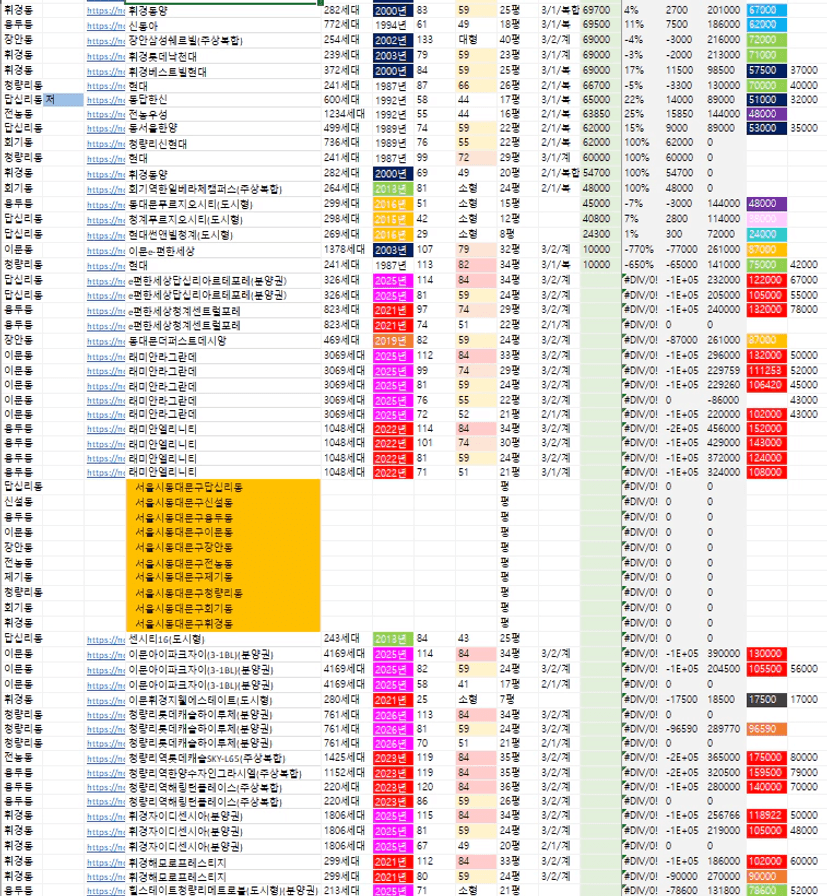The height and width of the screenshot is (896, 827).
Task: Click the 동답한신 cell
Action: [223, 100]
